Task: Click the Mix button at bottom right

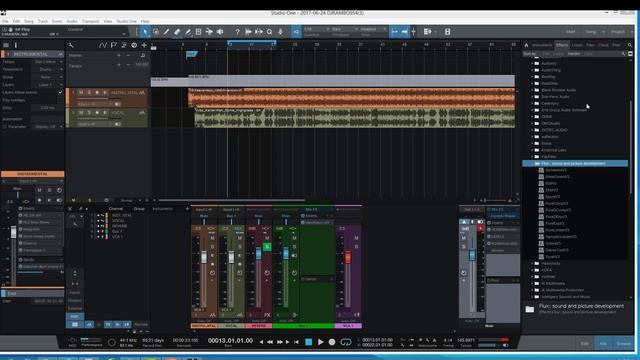Action: [603, 344]
